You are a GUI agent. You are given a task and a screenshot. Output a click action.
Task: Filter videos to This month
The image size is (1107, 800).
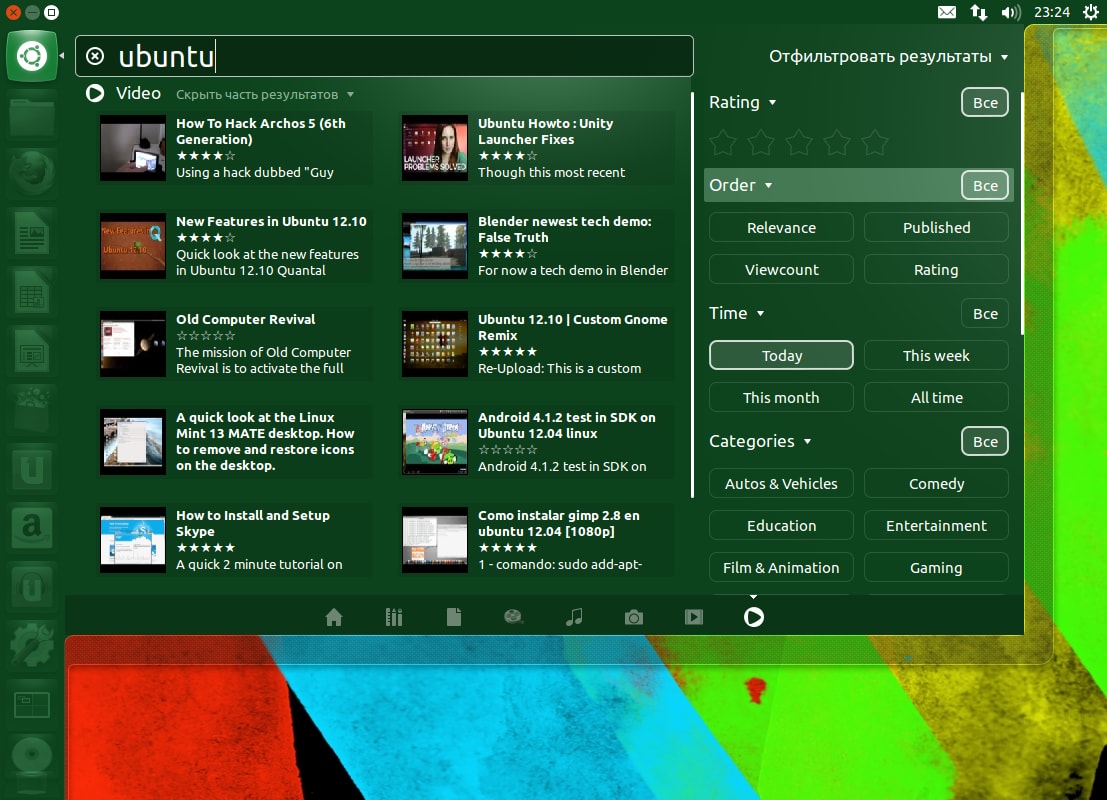(x=782, y=398)
